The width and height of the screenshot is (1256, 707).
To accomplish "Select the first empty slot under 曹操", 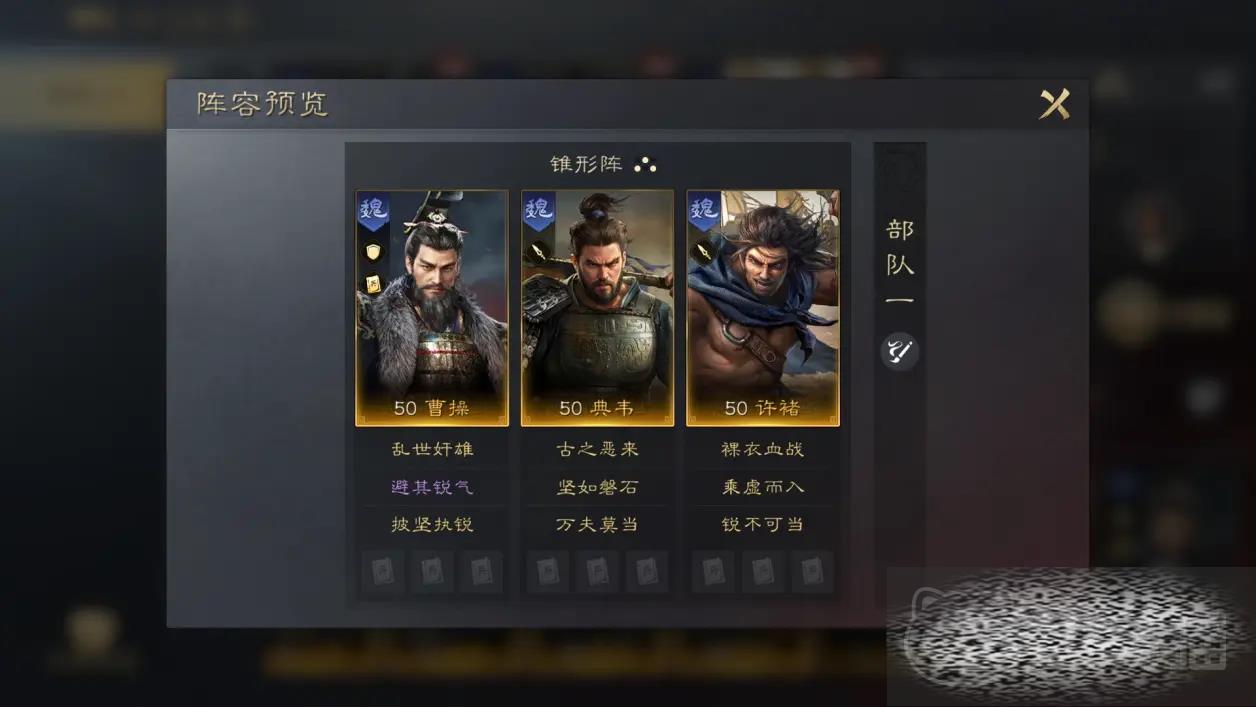I will click(382, 571).
